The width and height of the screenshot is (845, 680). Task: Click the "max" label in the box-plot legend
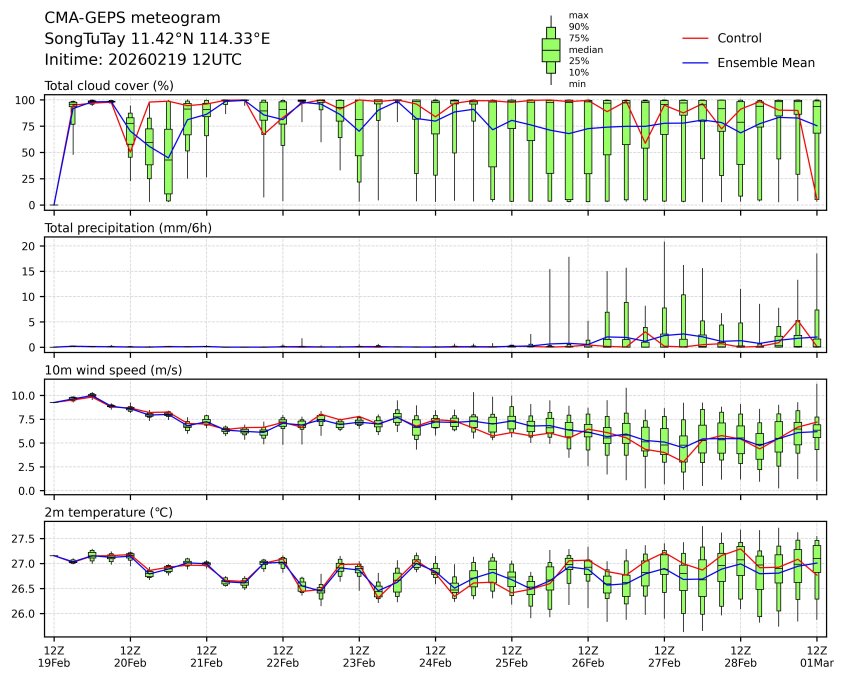[576, 15]
